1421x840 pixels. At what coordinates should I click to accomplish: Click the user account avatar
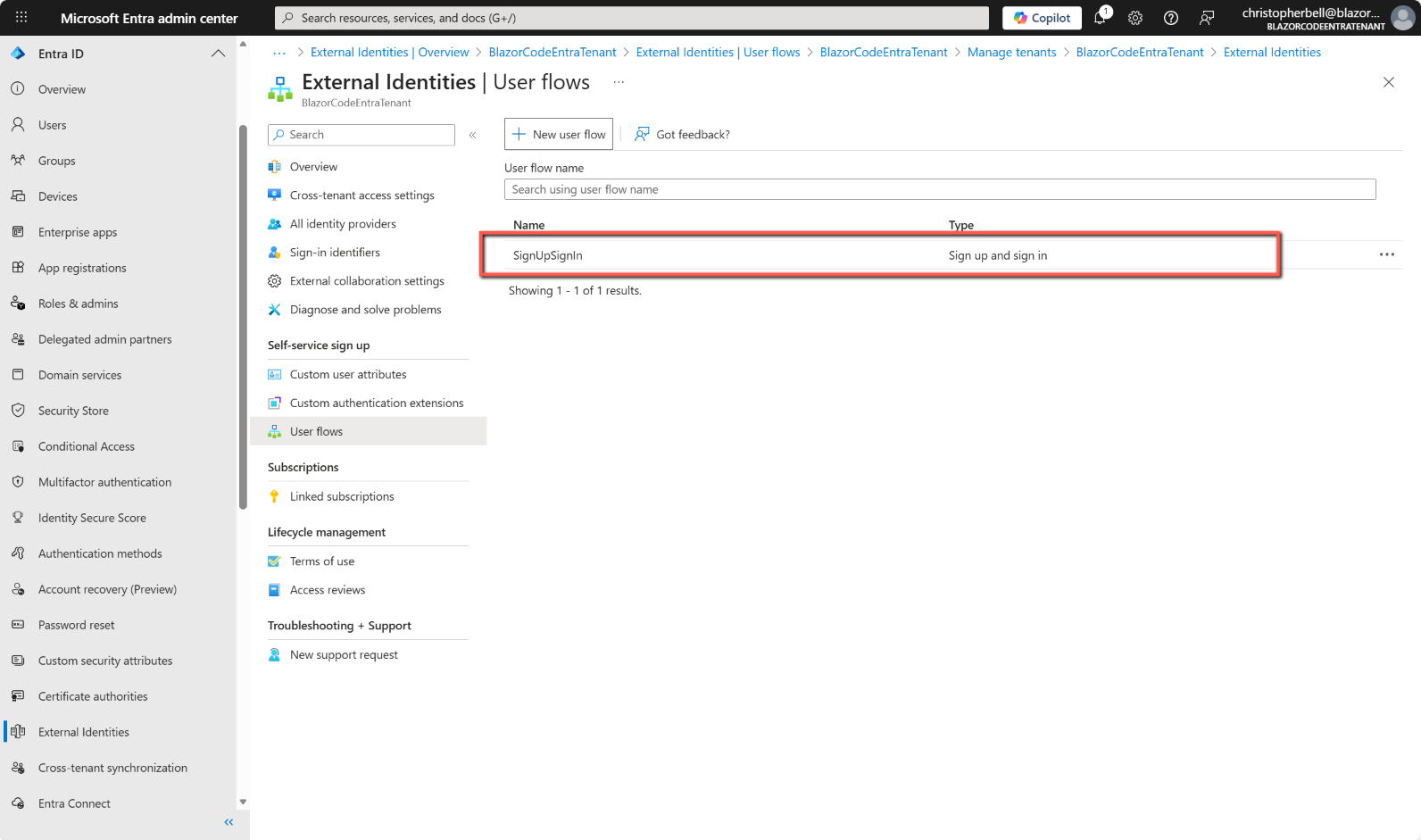(1403, 18)
